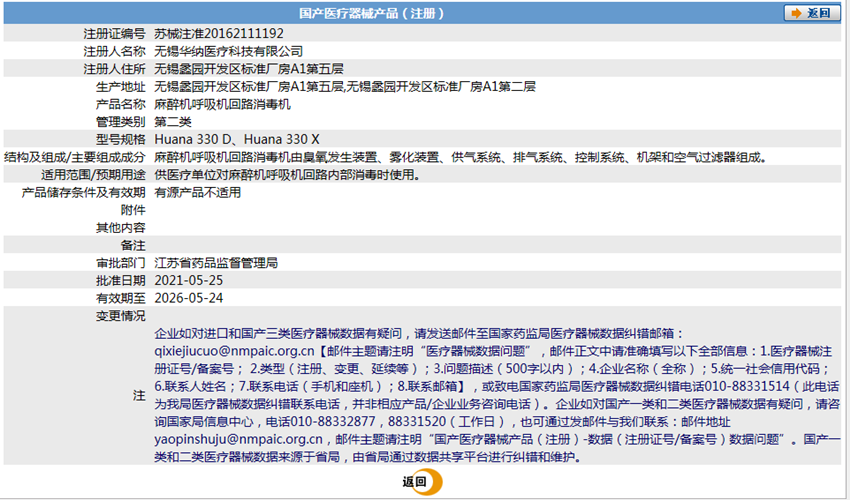Click product name 麻醉机呼吸机回路消毒机
The width and height of the screenshot is (850, 500).
click(x=222, y=104)
